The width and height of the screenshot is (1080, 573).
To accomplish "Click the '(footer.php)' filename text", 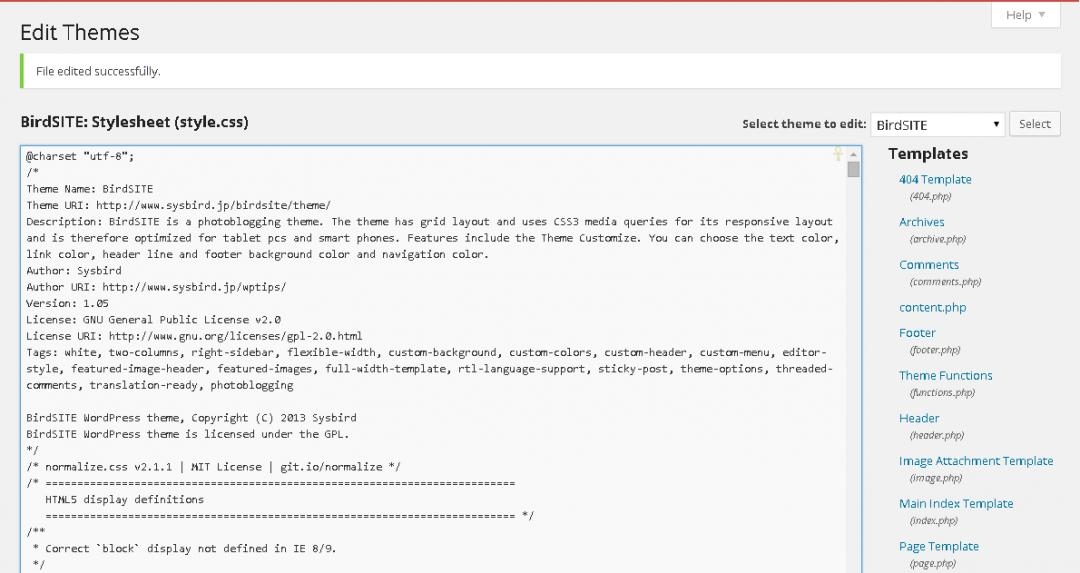I will 935,350.
